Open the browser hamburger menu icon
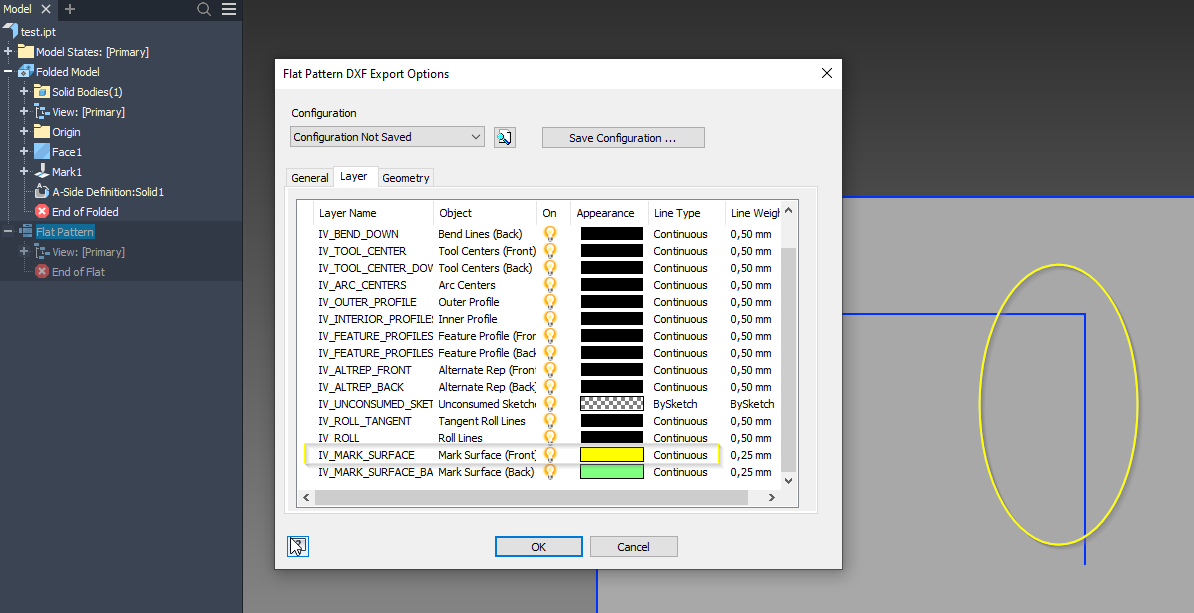Viewport: 1194px width, 613px height. [x=229, y=9]
